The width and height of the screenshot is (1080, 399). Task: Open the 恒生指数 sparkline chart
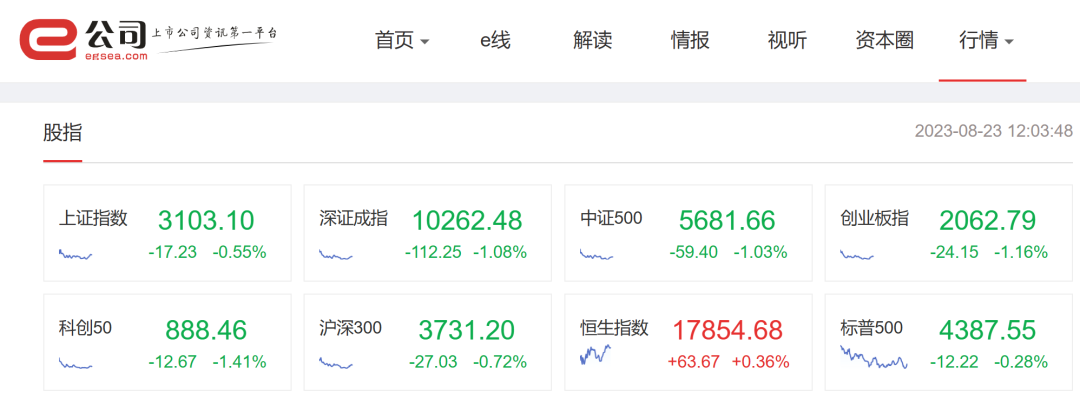[x=596, y=354]
